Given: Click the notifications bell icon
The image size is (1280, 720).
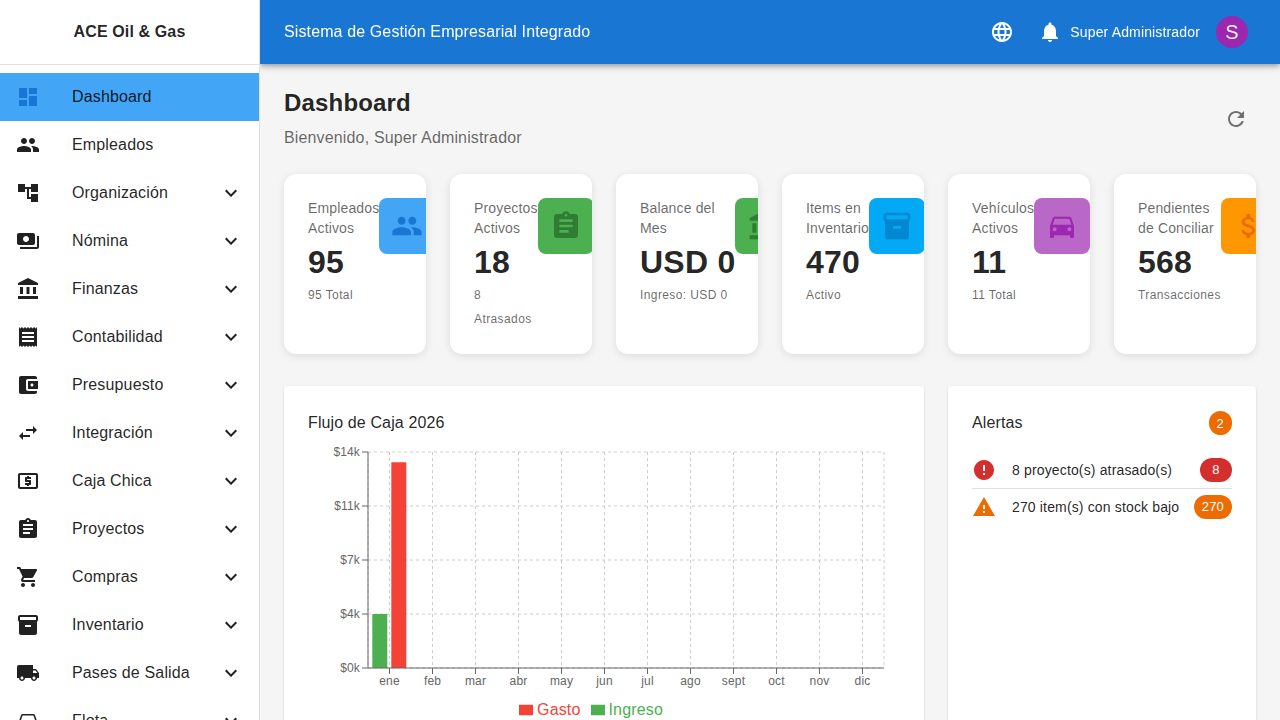Looking at the screenshot, I should 1049,31.
